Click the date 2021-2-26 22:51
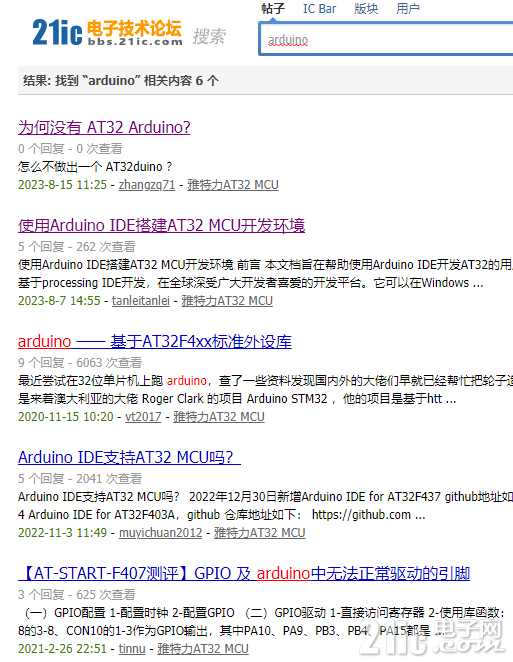 pos(62,648)
